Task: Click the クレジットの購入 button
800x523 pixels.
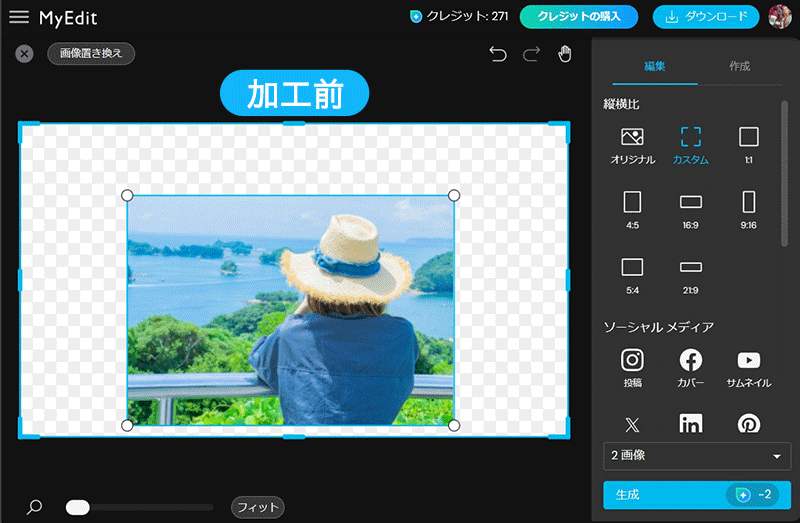Action: (x=579, y=17)
